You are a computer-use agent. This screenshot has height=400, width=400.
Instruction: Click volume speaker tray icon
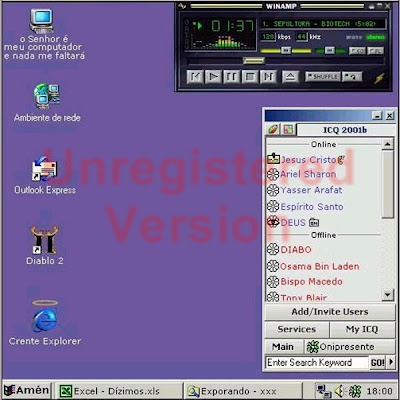[x=340, y=391]
